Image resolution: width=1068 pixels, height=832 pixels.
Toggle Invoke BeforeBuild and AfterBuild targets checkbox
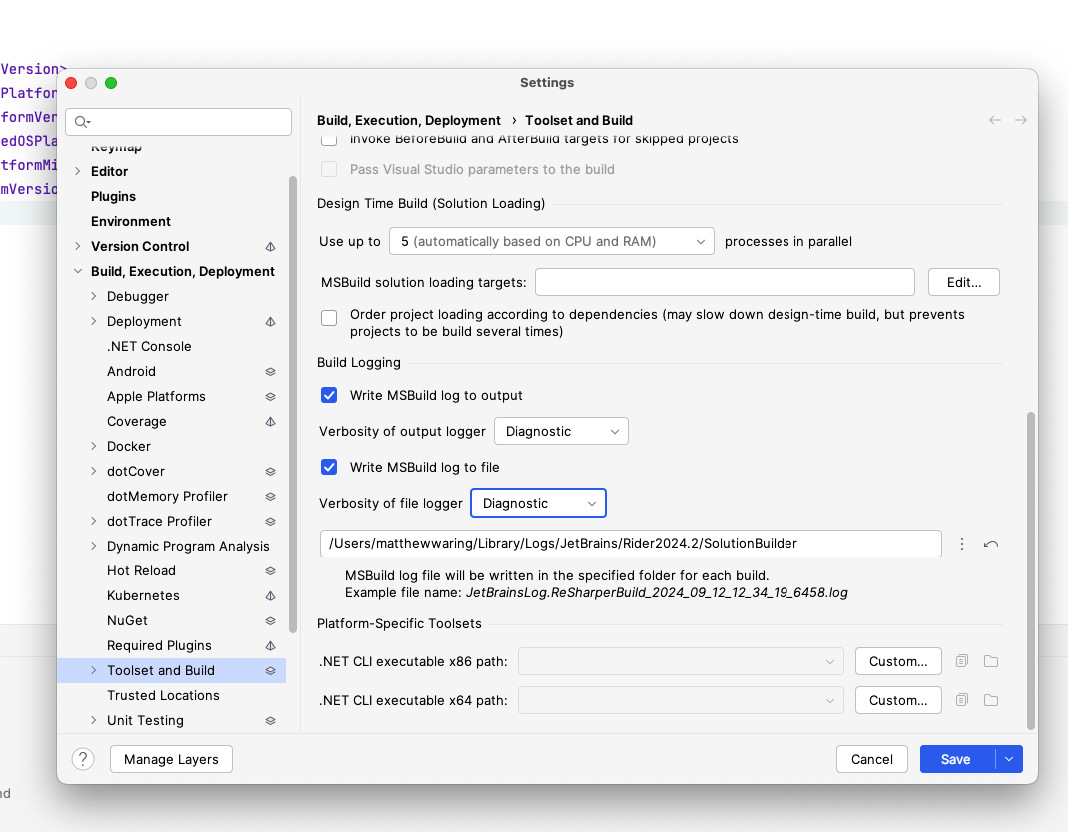coord(329,139)
